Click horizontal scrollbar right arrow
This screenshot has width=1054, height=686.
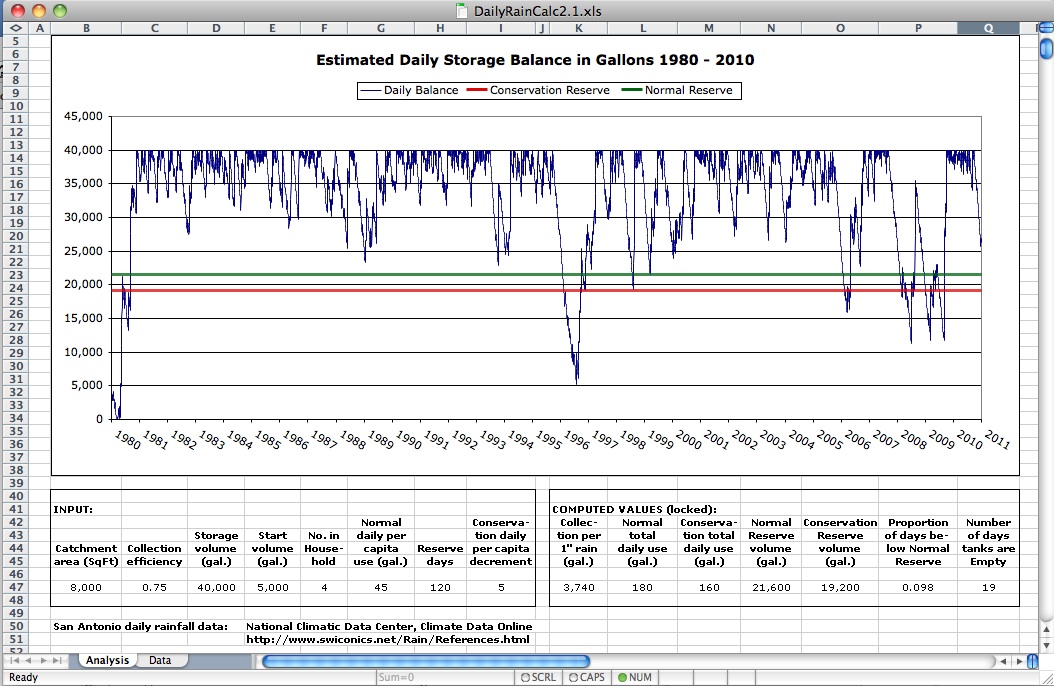1018,661
